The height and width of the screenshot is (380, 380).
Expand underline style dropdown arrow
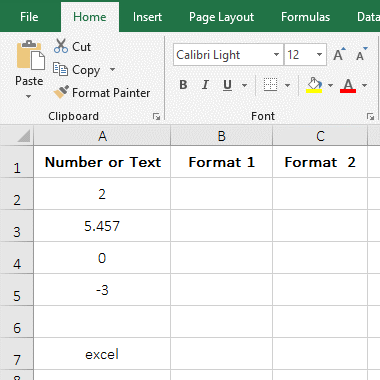pos(244,85)
